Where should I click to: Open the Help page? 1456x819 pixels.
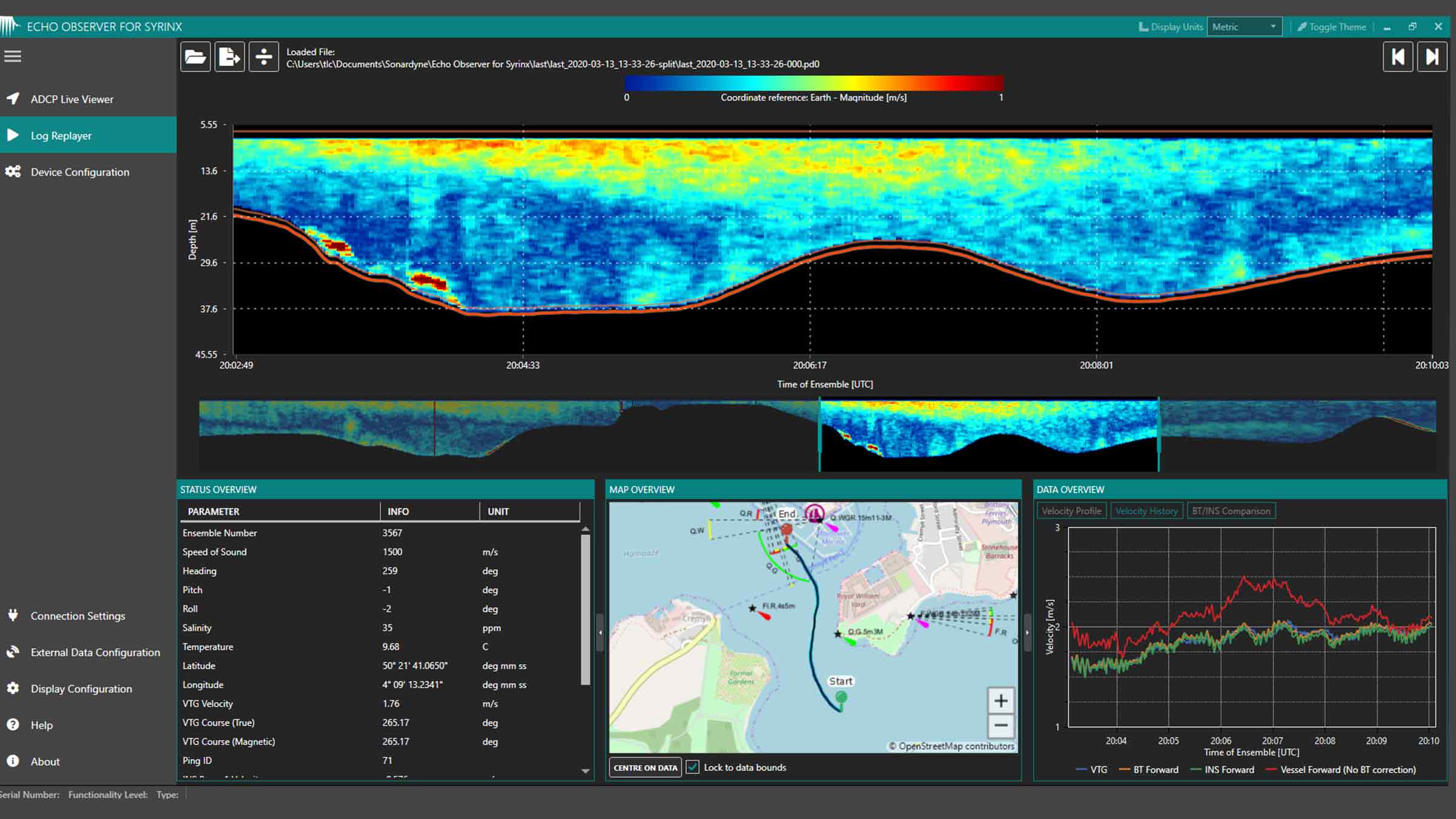88,725
